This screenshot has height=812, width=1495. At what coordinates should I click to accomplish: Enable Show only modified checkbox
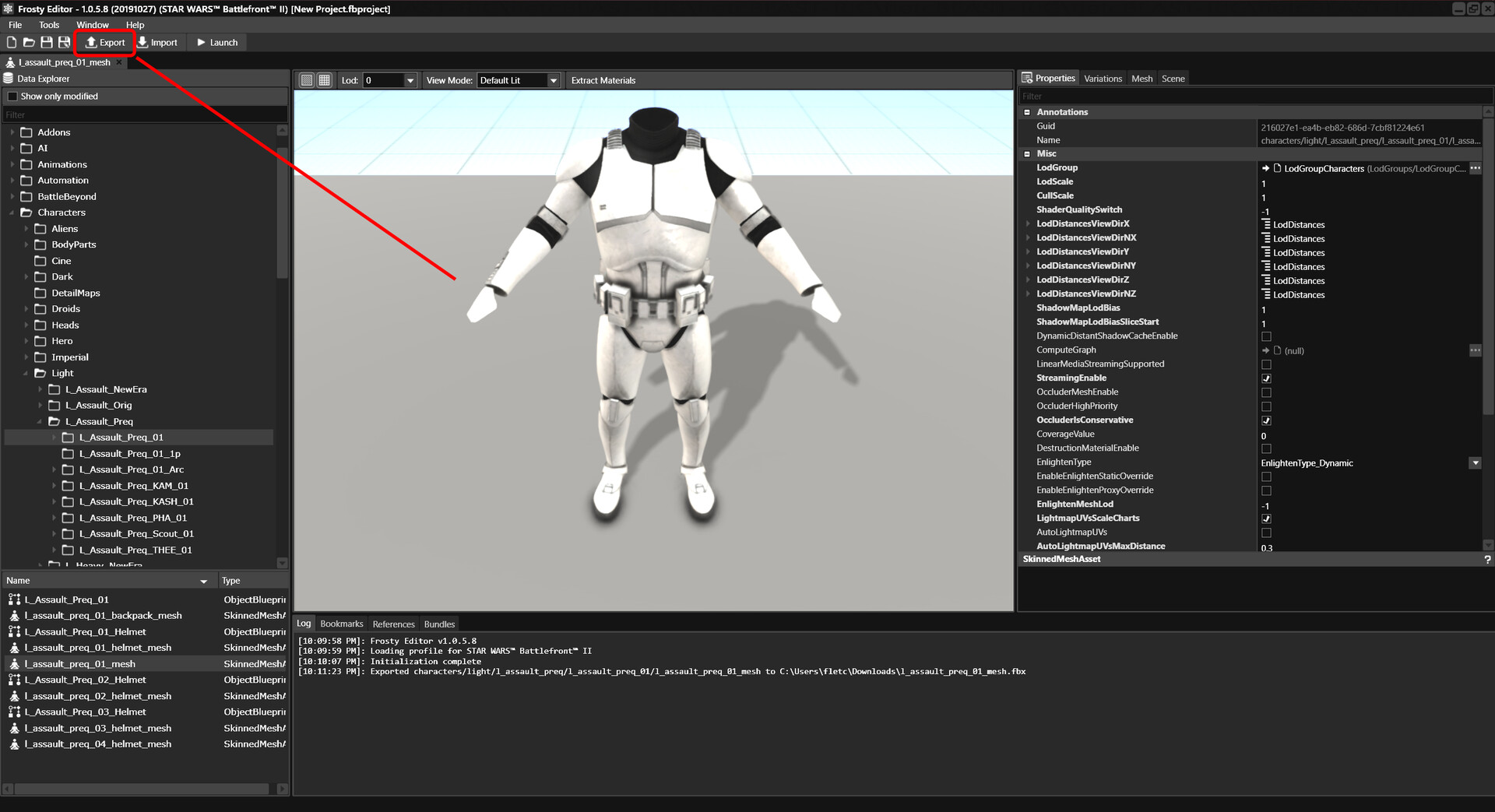click(12, 97)
